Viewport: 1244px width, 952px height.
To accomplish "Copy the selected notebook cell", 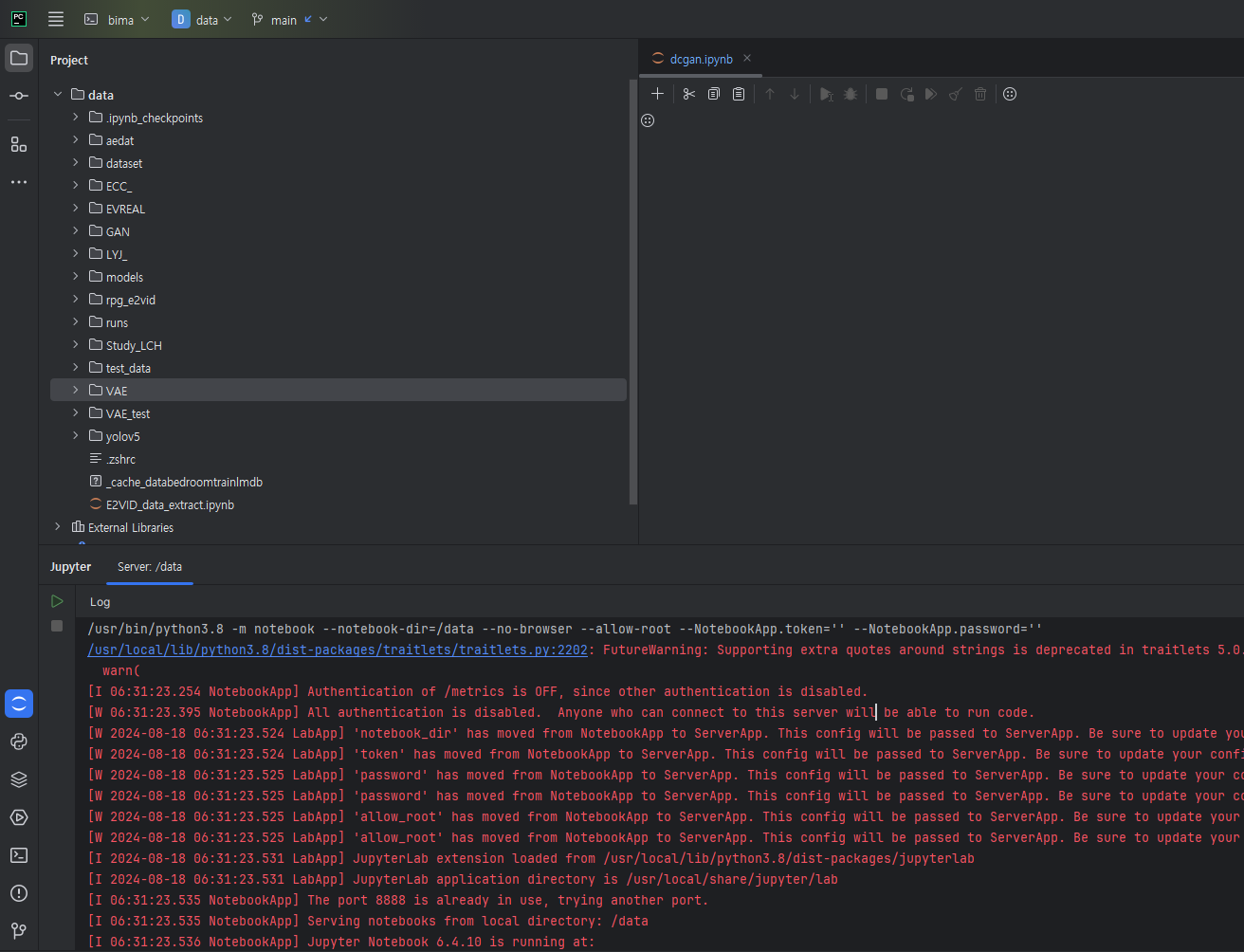I will point(714,94).
